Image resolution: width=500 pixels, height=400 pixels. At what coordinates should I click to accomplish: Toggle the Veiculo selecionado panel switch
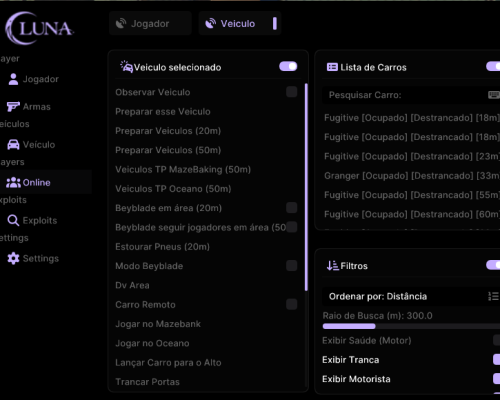(288, 66)
